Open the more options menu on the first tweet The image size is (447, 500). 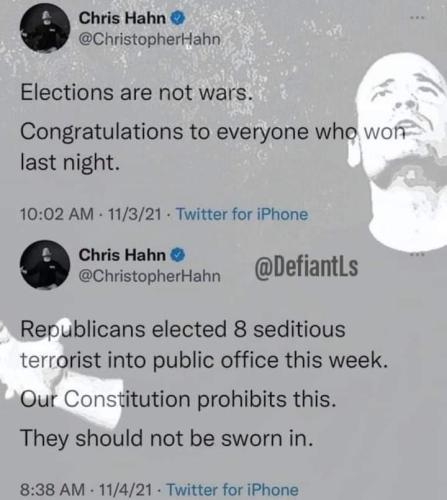pyautogui.click(x=417, y=18)
